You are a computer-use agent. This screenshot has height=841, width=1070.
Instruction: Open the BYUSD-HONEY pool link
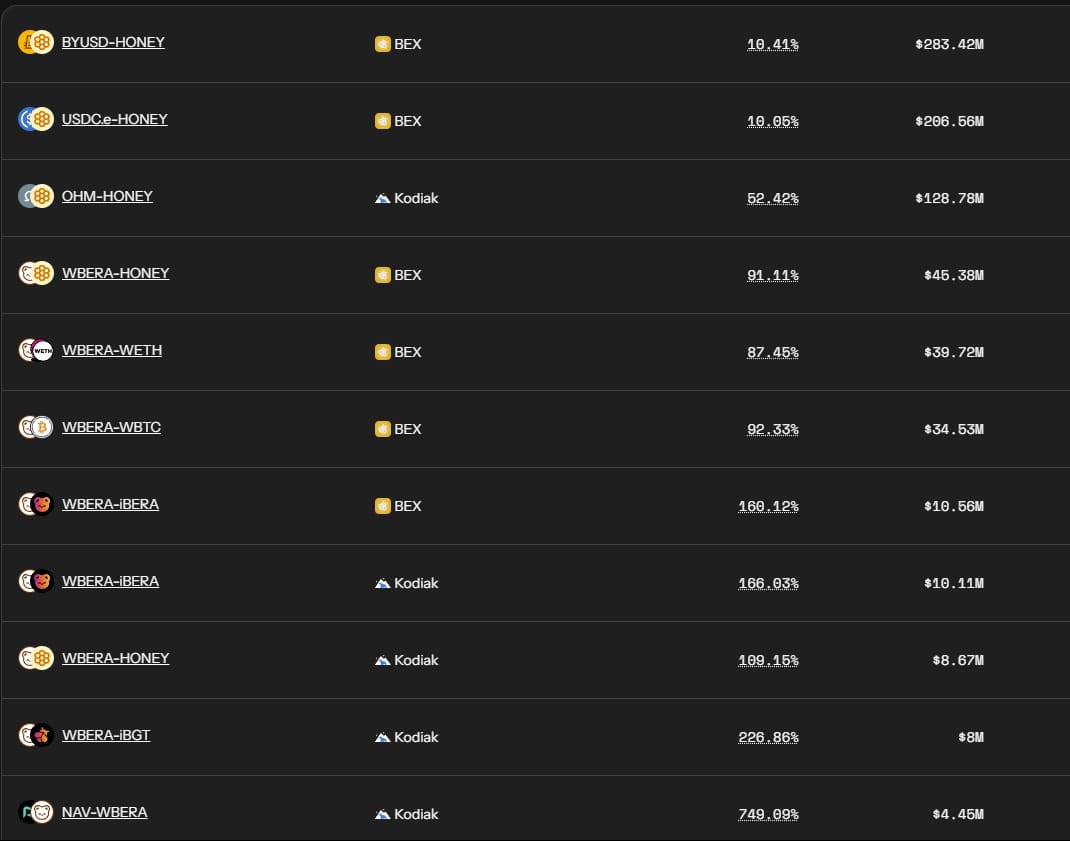click(113, 42)
